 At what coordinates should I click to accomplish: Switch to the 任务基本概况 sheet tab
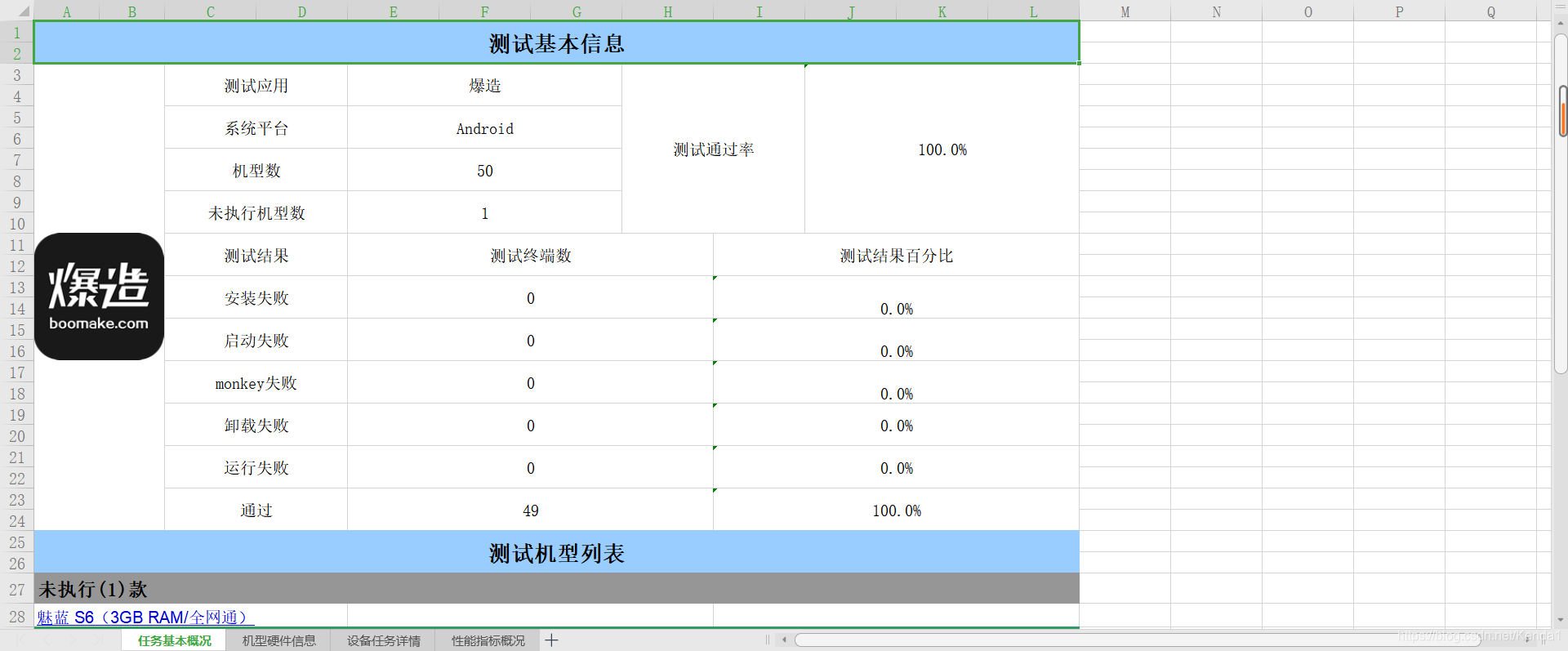[x=174, y=640]
